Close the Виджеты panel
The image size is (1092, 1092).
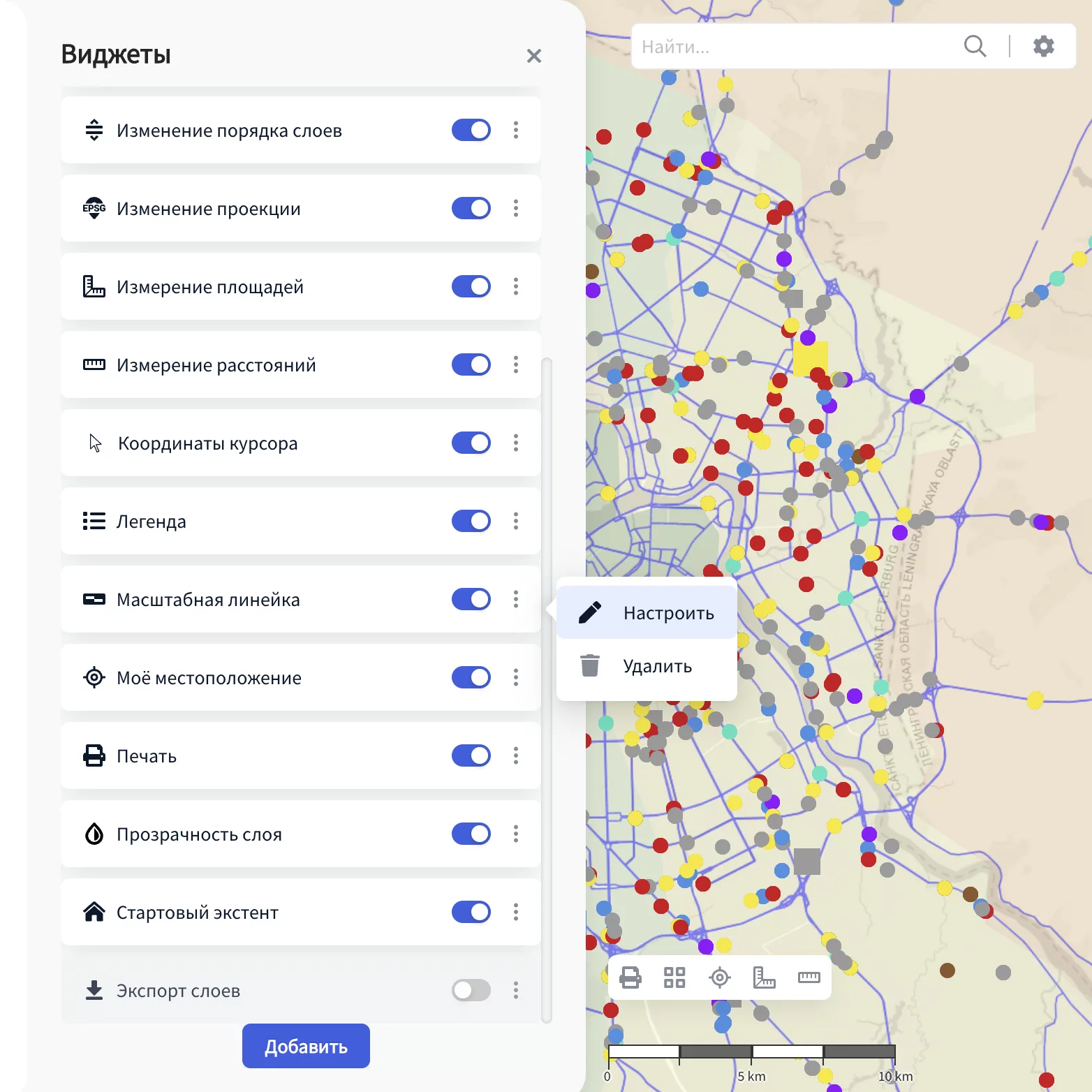coord(533,56)
